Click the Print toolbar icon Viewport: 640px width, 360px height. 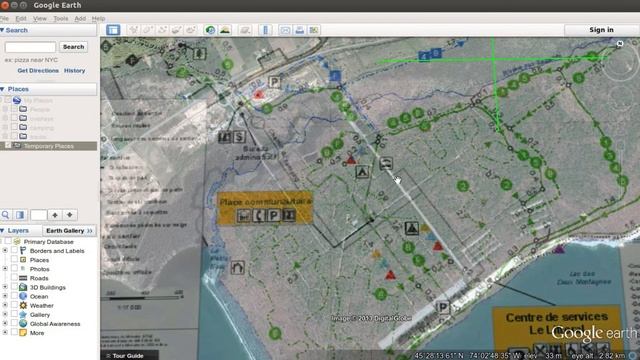[x=300, y=30]
